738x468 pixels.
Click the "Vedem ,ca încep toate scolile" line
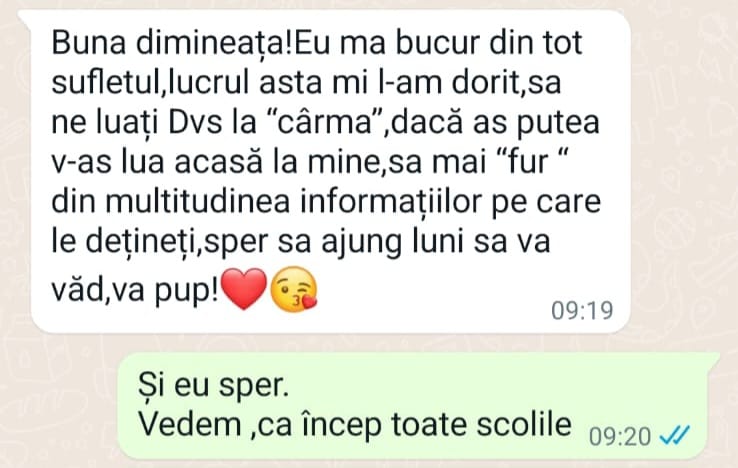point(355,424)
